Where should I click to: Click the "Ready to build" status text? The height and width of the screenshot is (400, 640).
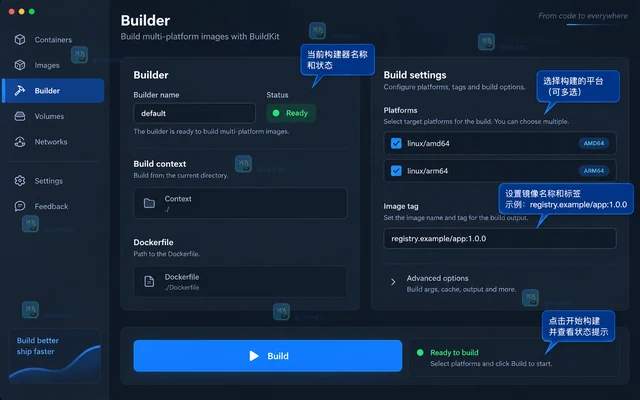pos(454,352)
